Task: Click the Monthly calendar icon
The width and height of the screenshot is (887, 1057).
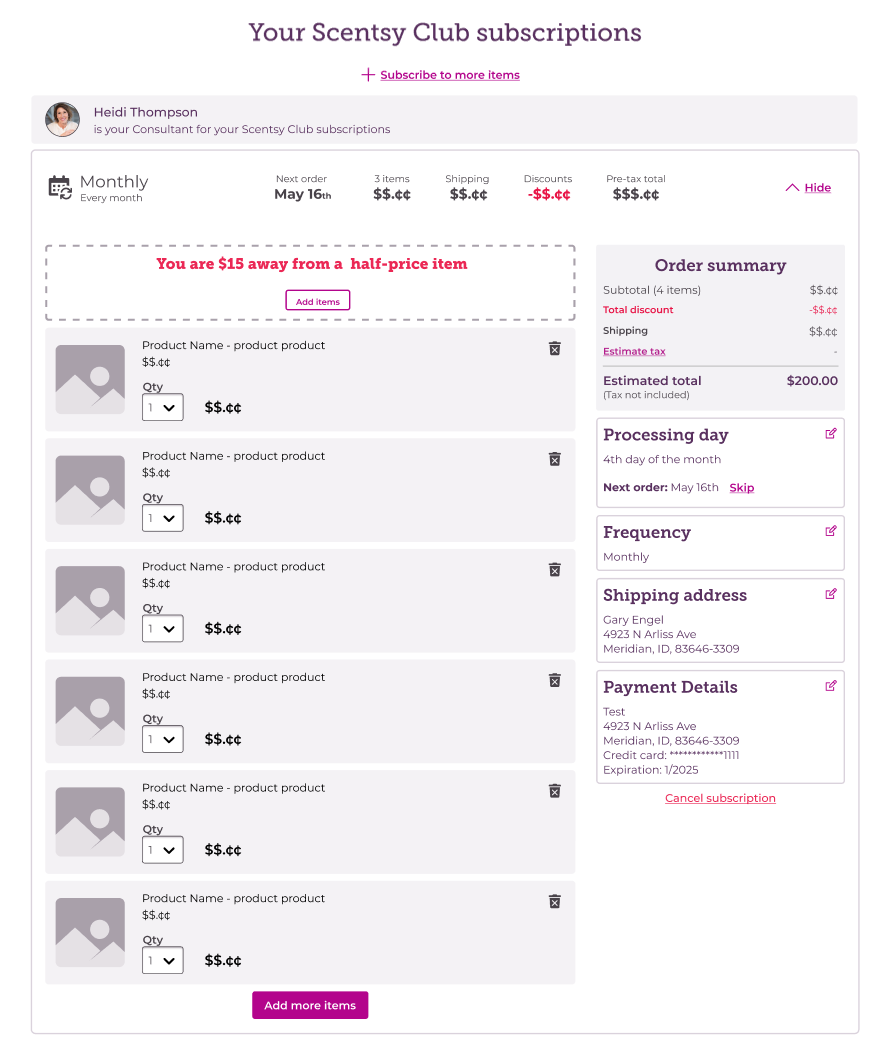Action: click(x=60, y=187)
